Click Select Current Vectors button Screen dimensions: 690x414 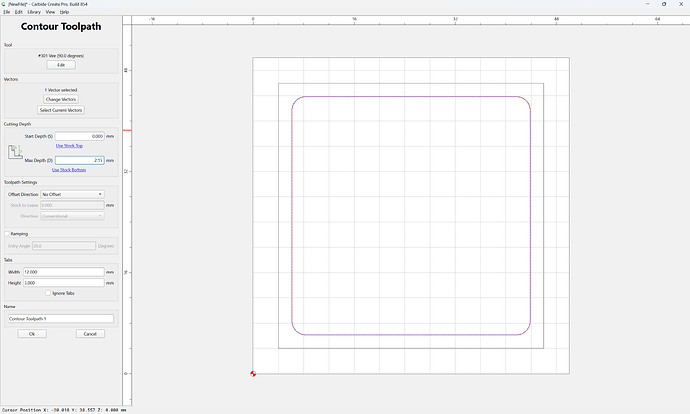(x=61, y=110)
